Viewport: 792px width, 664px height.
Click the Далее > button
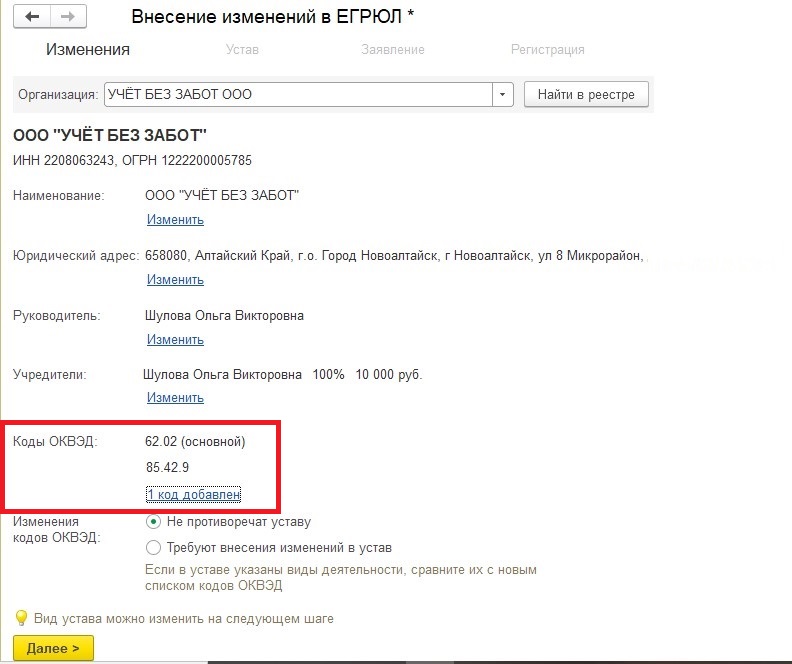[53, 648]
